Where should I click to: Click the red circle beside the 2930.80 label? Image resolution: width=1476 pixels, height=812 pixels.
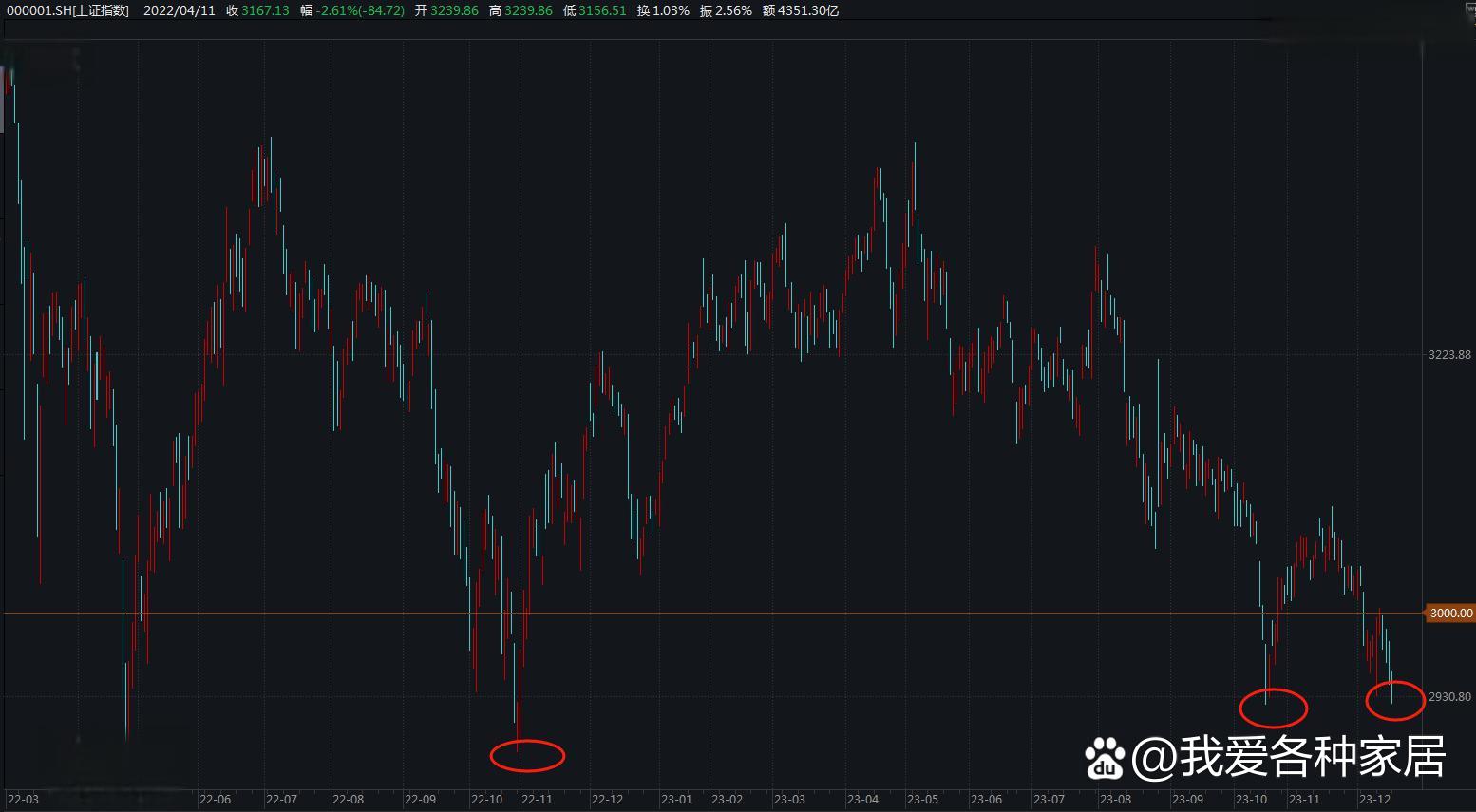click(x=1394, y=702)
